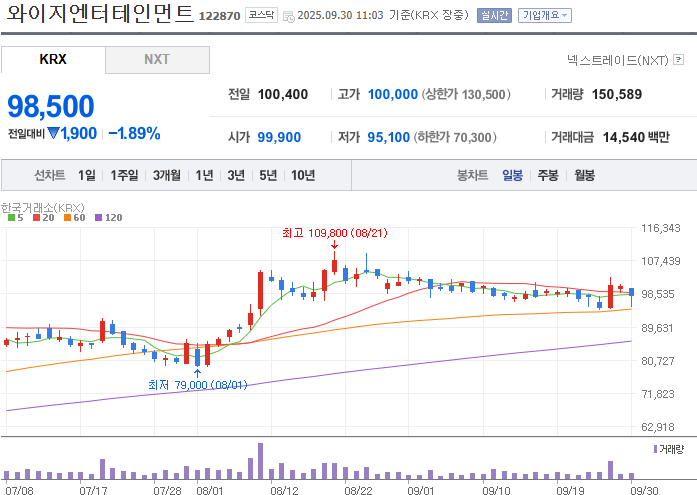
Task: Click the Nextrade help question icon
Action: [678, 60]
